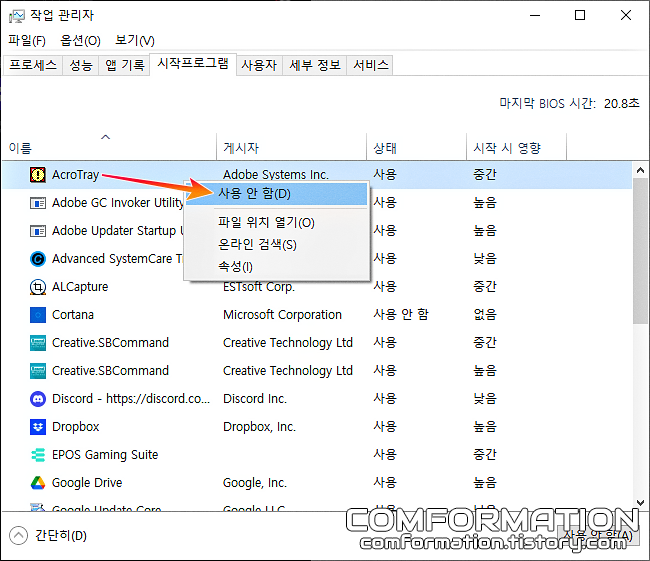Click Cortana's 사용 안 함 status
This screenshot has width=650, height=561.
coord(401,315)
